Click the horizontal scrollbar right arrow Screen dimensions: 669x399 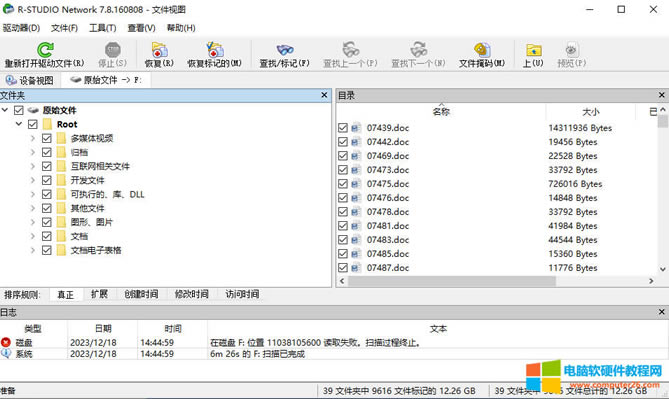coord(651,281)
